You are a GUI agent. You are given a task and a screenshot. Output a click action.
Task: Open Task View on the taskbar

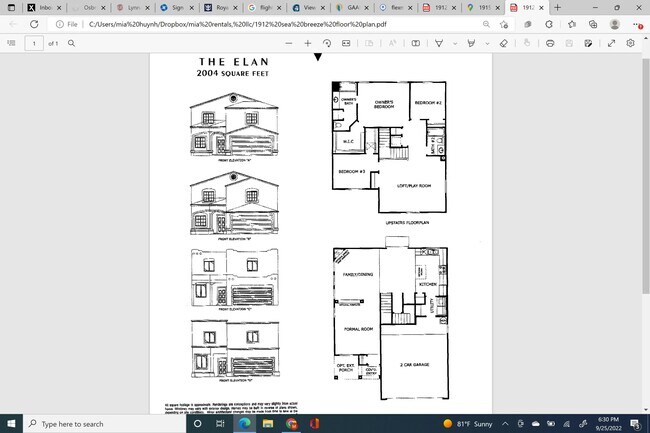(220, 423)
